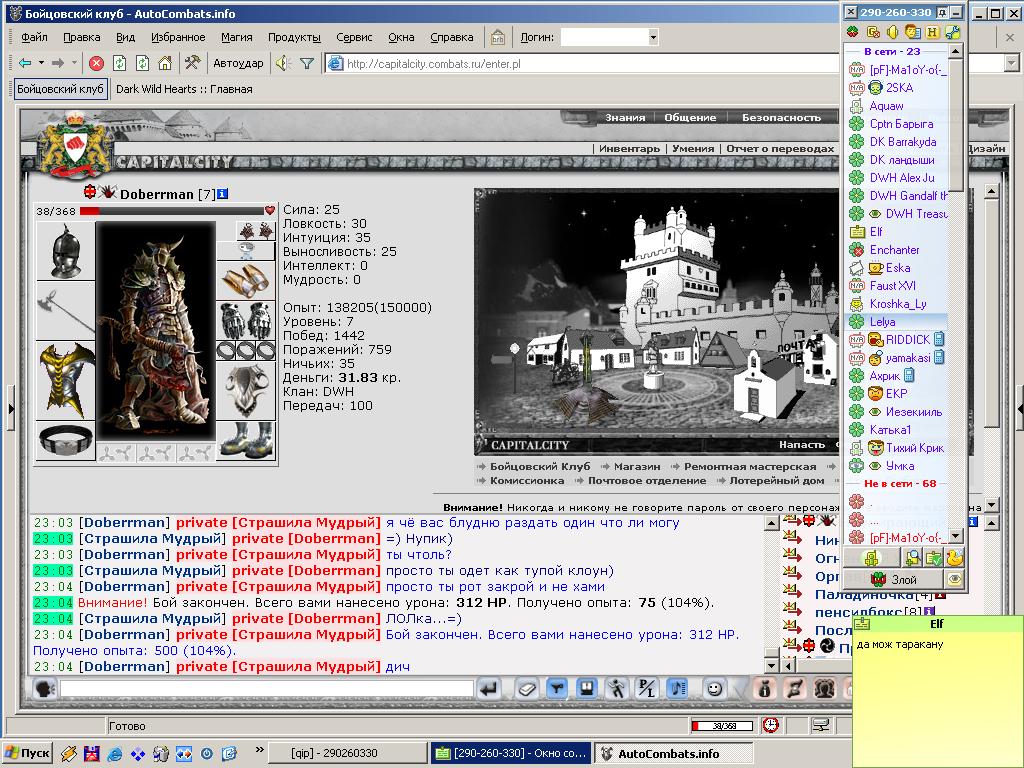Click the helmet equipment slot
1024x768 pixels.
pyautogui.click(x=65, y=251)
